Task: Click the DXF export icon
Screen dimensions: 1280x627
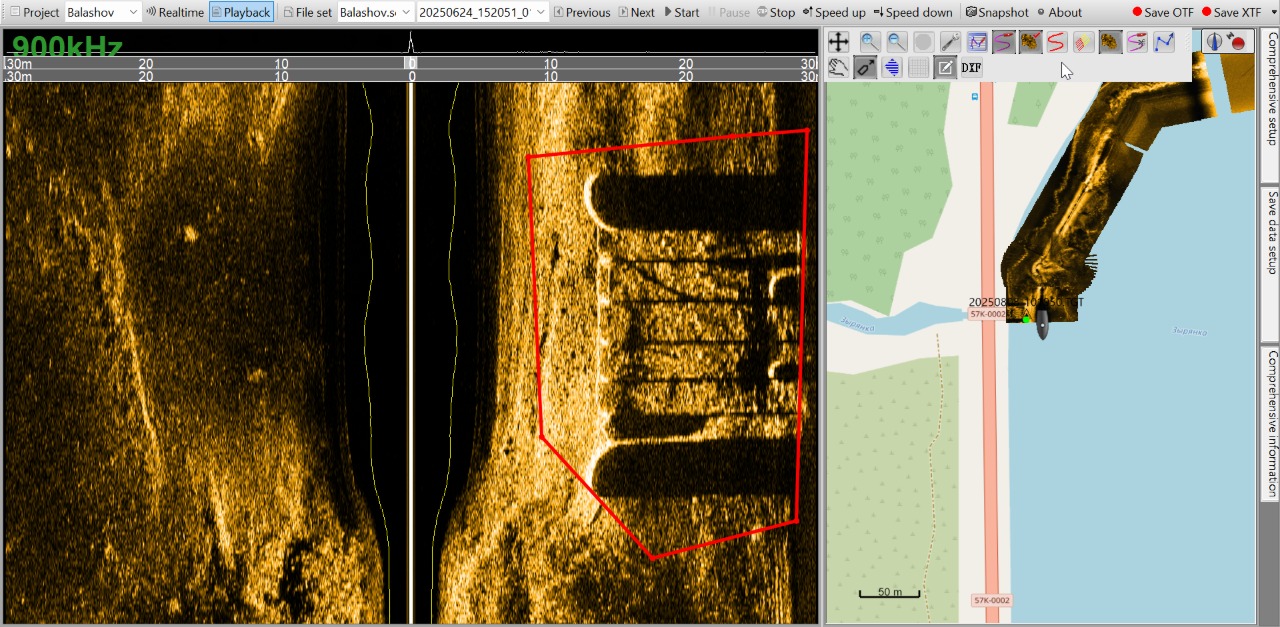Action: point(971,68)
